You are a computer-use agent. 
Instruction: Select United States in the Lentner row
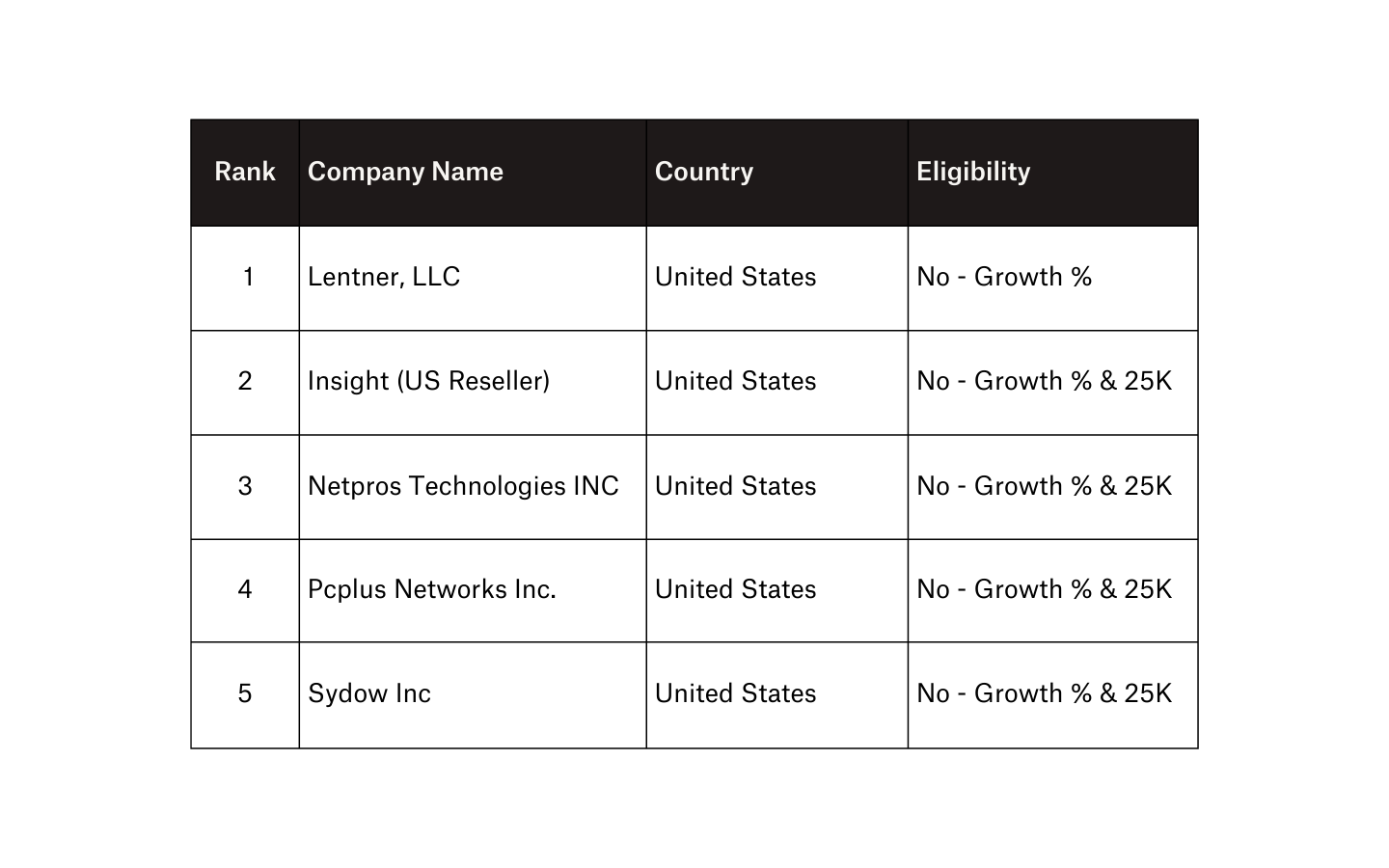735,277
